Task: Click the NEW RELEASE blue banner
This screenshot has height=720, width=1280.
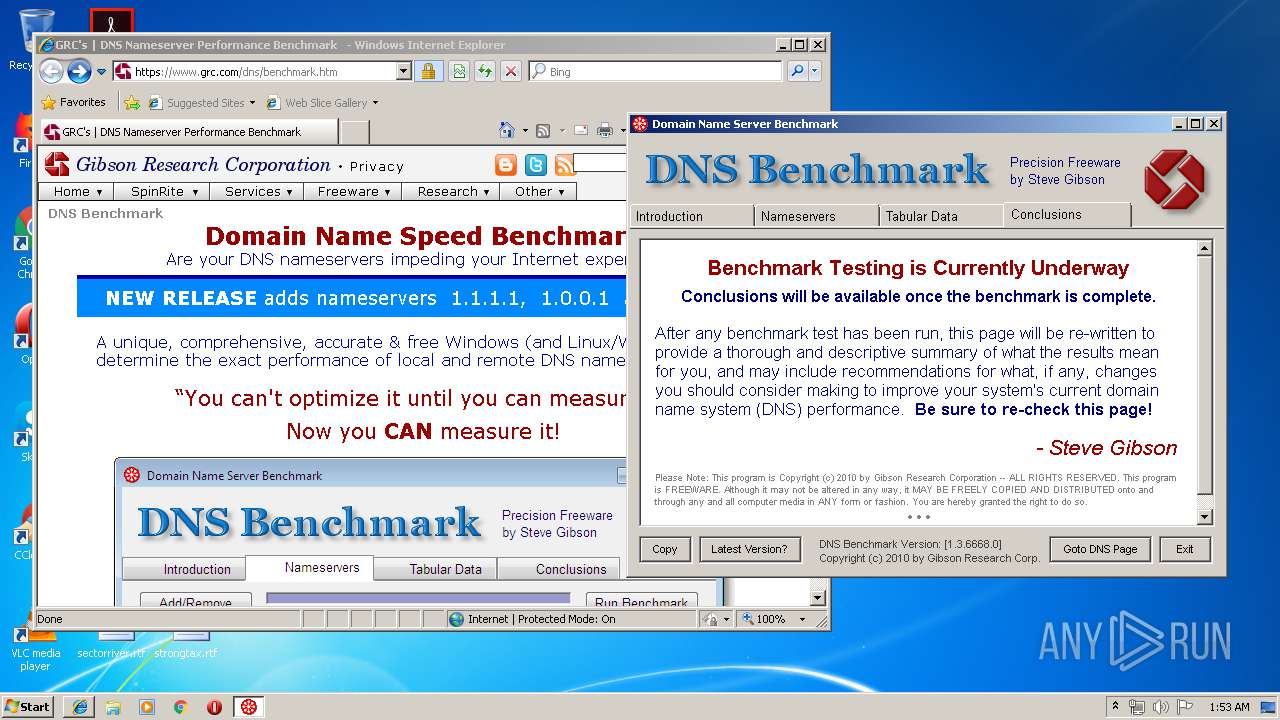Action: click(x=352, y=298)
